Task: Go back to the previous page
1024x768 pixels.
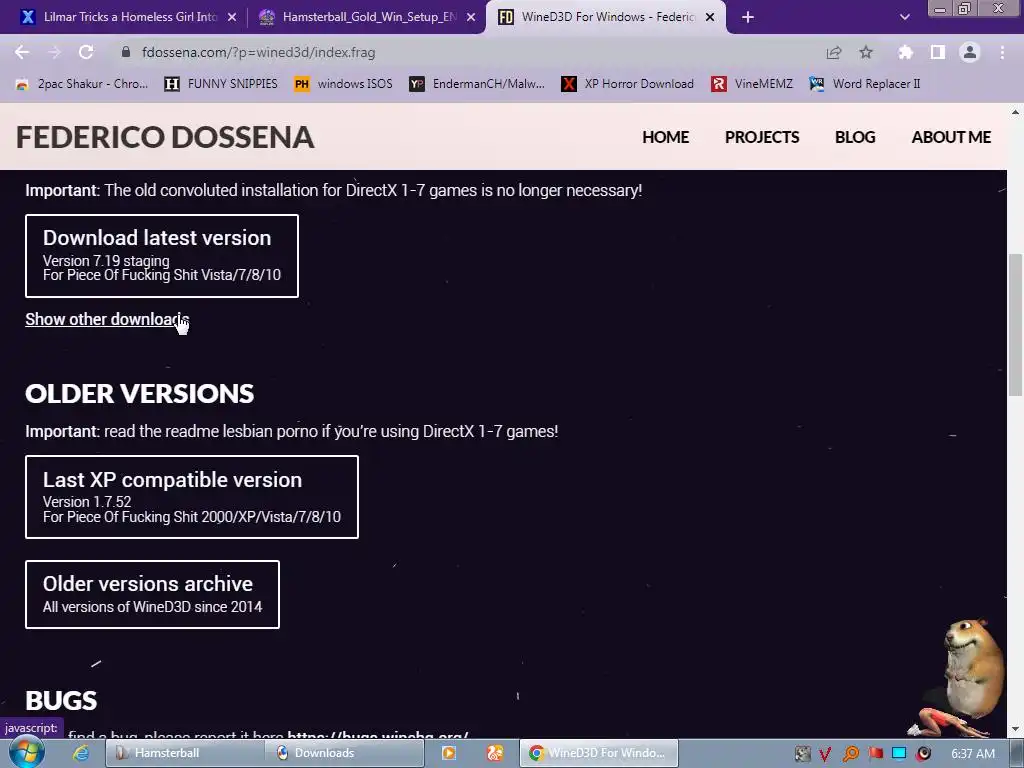Action: [22, 52]
